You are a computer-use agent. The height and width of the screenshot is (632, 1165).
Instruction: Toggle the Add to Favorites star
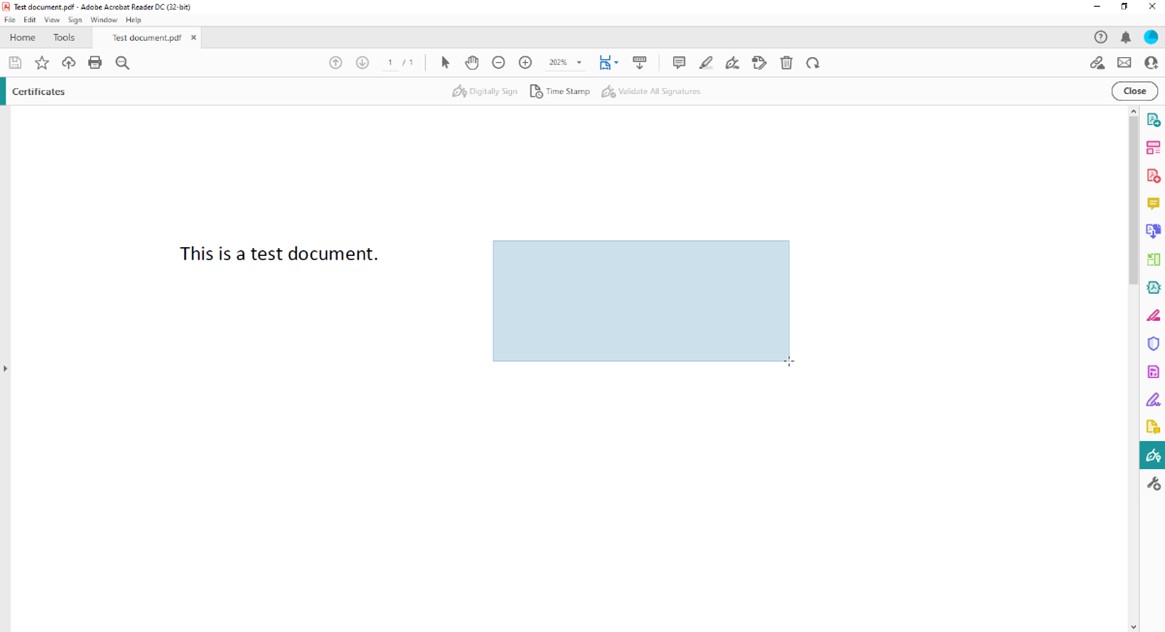coord(41,62)
